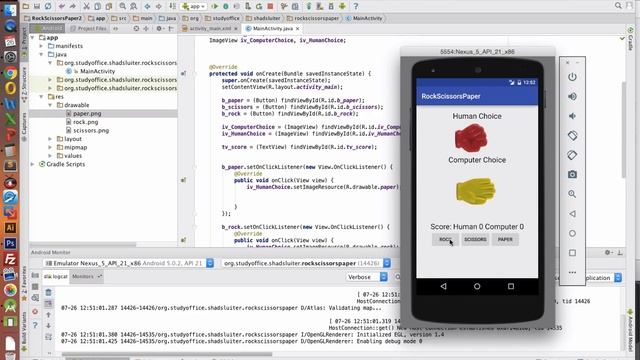640x360 pixels.
Task: Click the logcat scroll-up arrow icon
Action: [48, 315]
